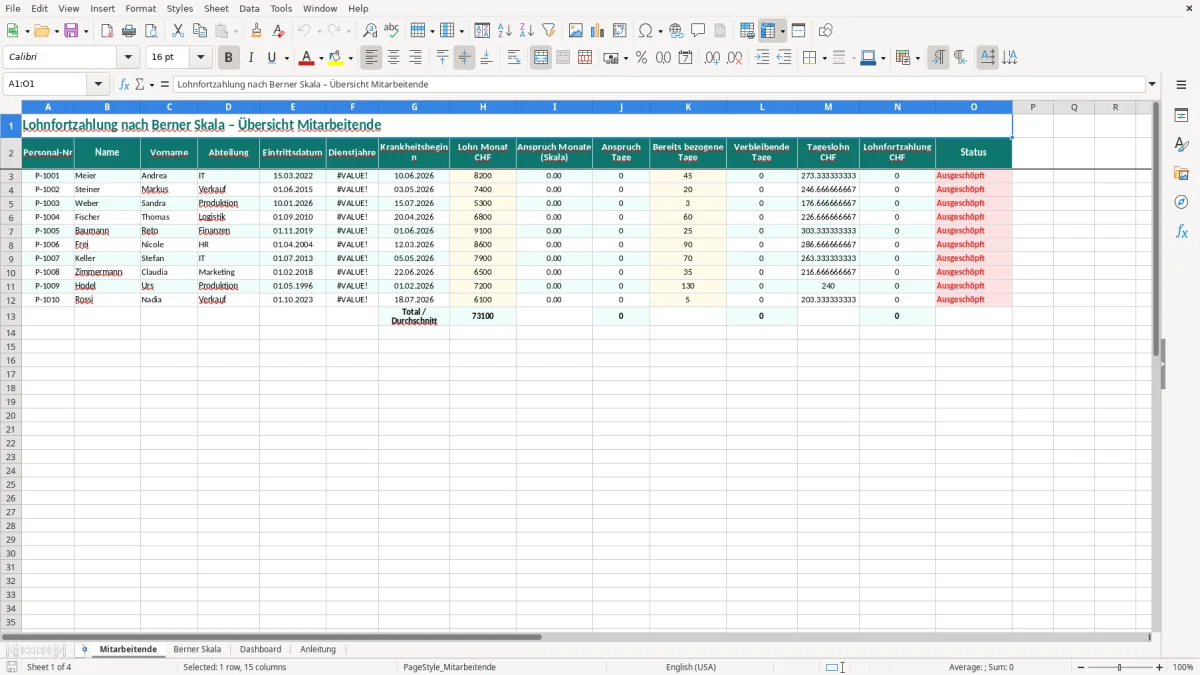Click the zoom slider handle
Viewport: 1200px width, 675px height.
[1120, 667]
